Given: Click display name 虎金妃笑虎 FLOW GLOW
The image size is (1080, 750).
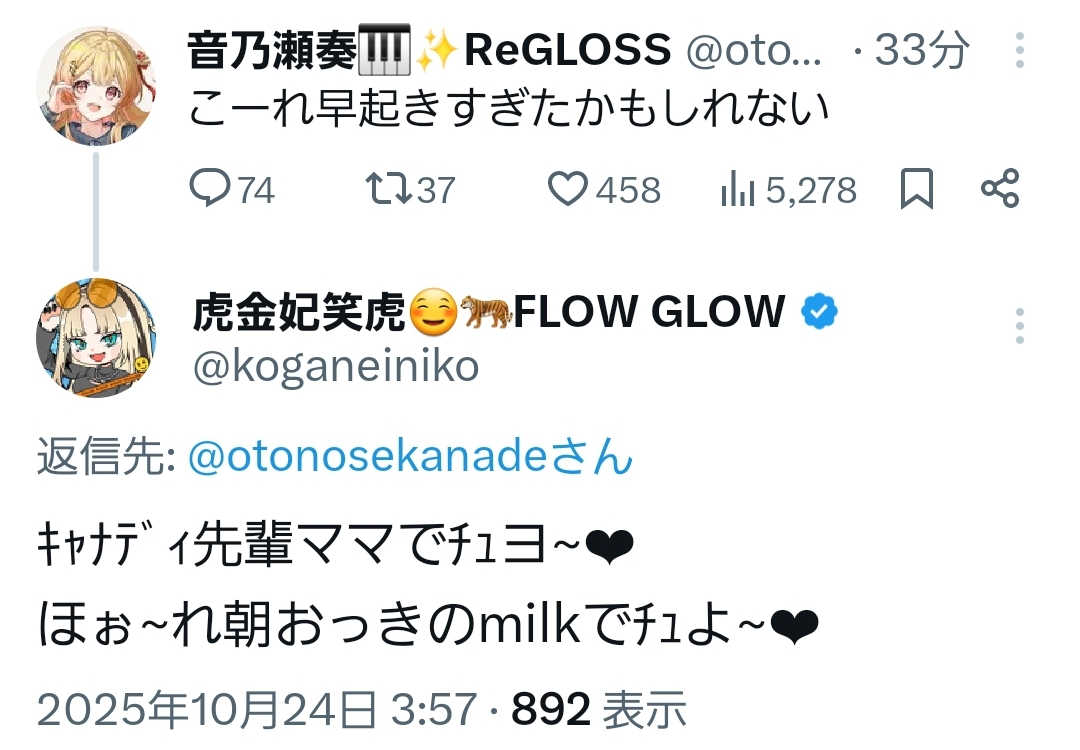Looking at the screenshot, I should (488, 313).
